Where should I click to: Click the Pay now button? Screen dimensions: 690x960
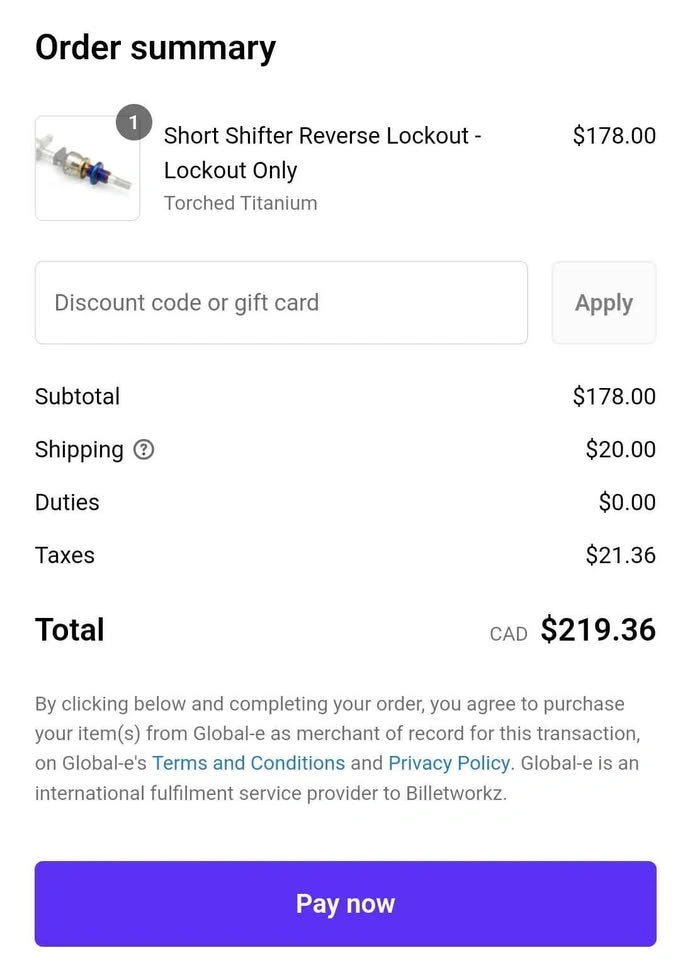click(345, 904)
